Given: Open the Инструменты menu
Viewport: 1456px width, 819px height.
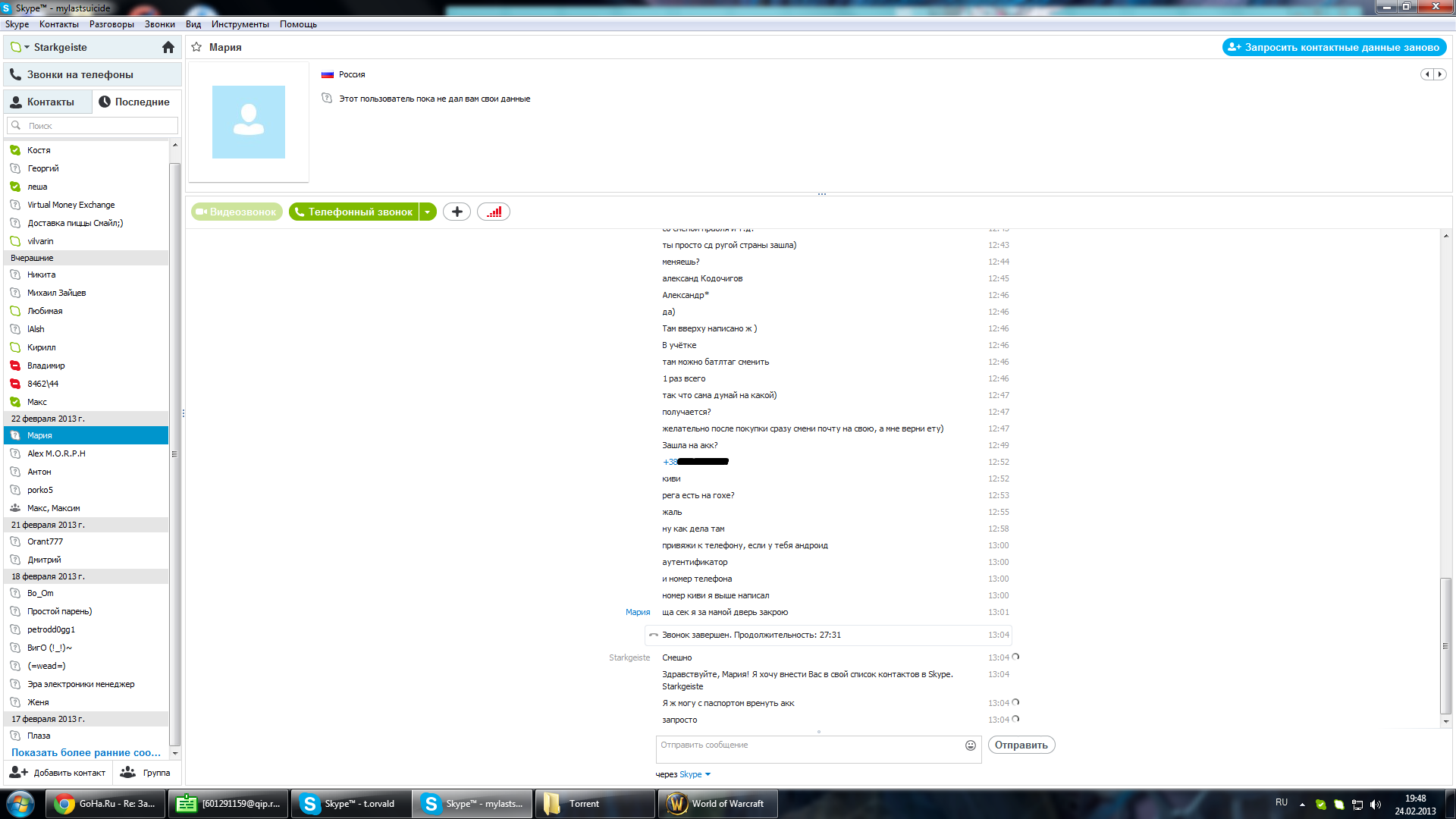Looking at the screenshot, I should [x=240, y=24].
